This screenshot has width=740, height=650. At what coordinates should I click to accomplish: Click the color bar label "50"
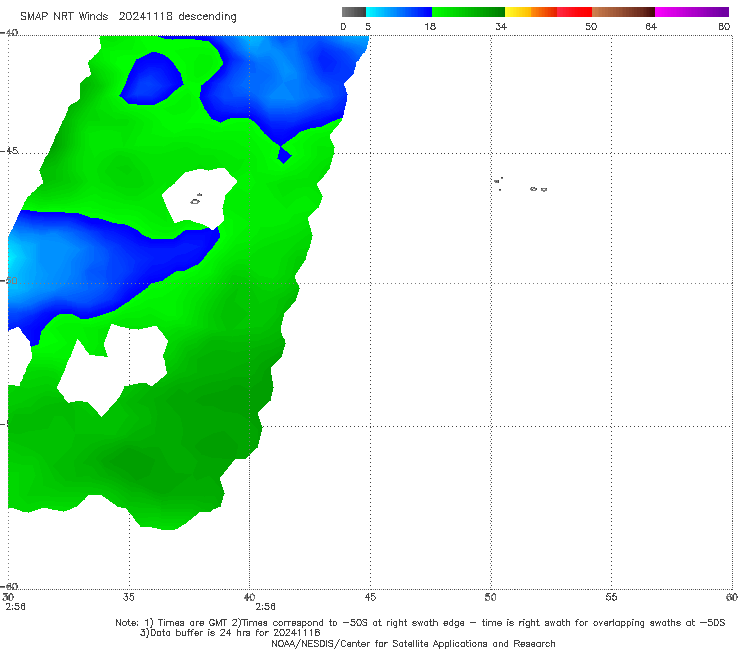click(x=591, y=27)
